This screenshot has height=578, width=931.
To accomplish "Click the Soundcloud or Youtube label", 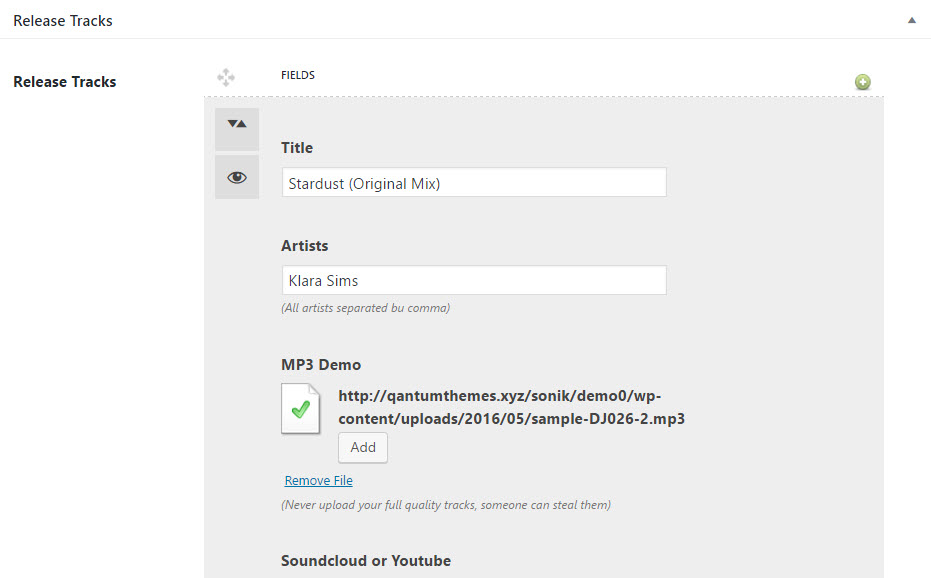I will click(366, 561).
